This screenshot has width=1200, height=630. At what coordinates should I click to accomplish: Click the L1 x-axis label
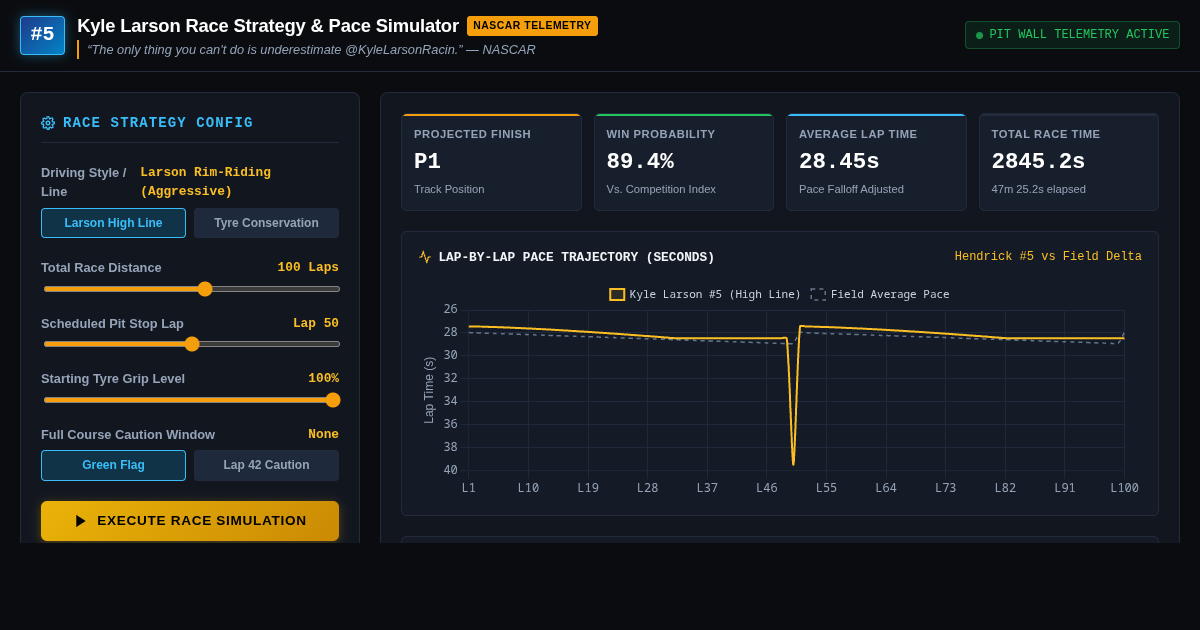coord(469,488)
